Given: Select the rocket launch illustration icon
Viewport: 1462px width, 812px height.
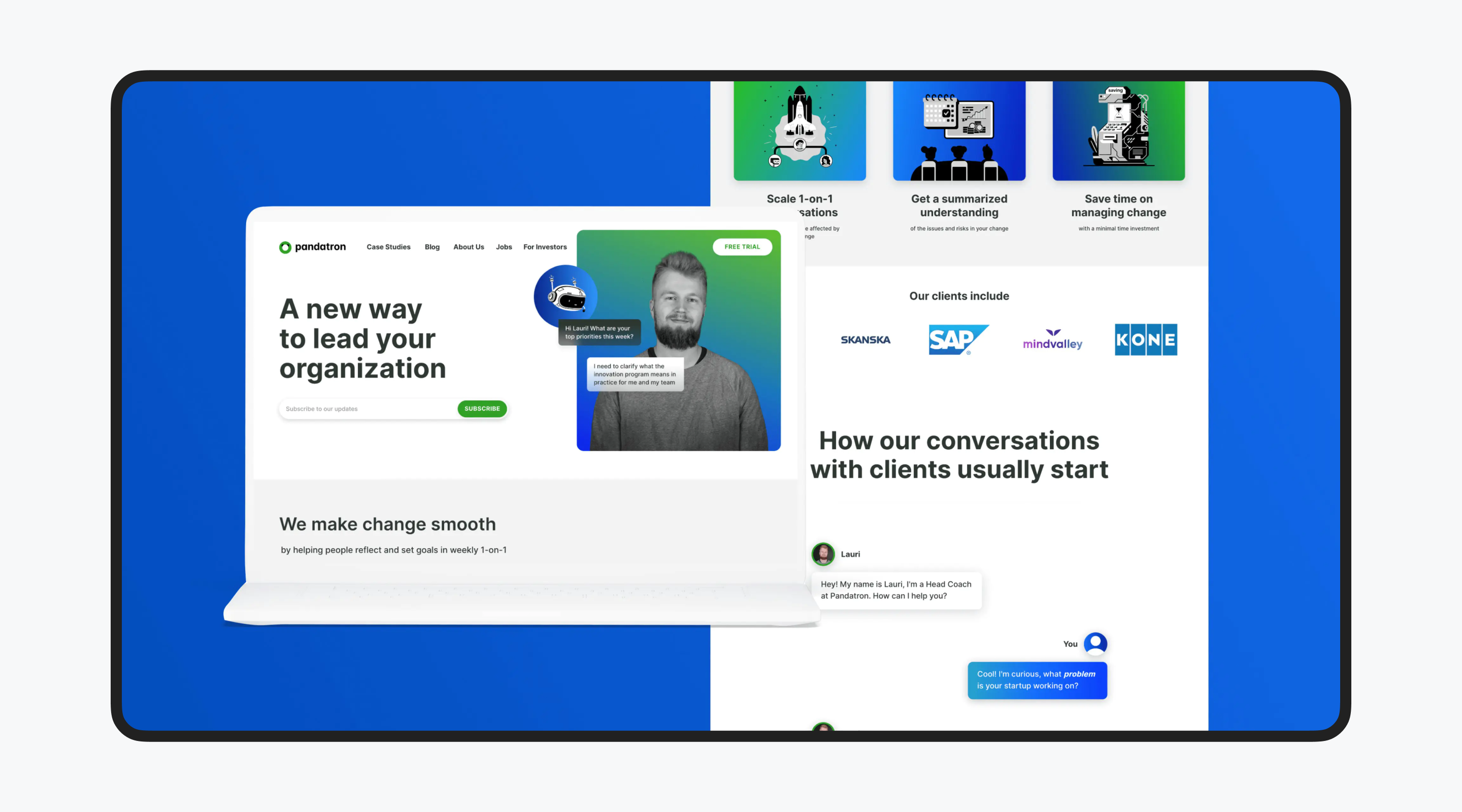Looking at the screenshot, I should (799, 129).
